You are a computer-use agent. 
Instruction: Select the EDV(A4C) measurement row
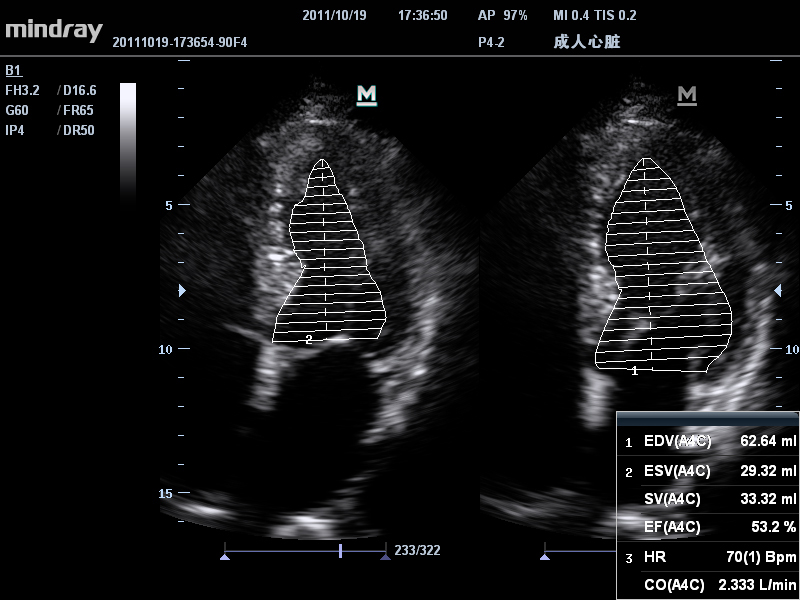coord(708,441)
